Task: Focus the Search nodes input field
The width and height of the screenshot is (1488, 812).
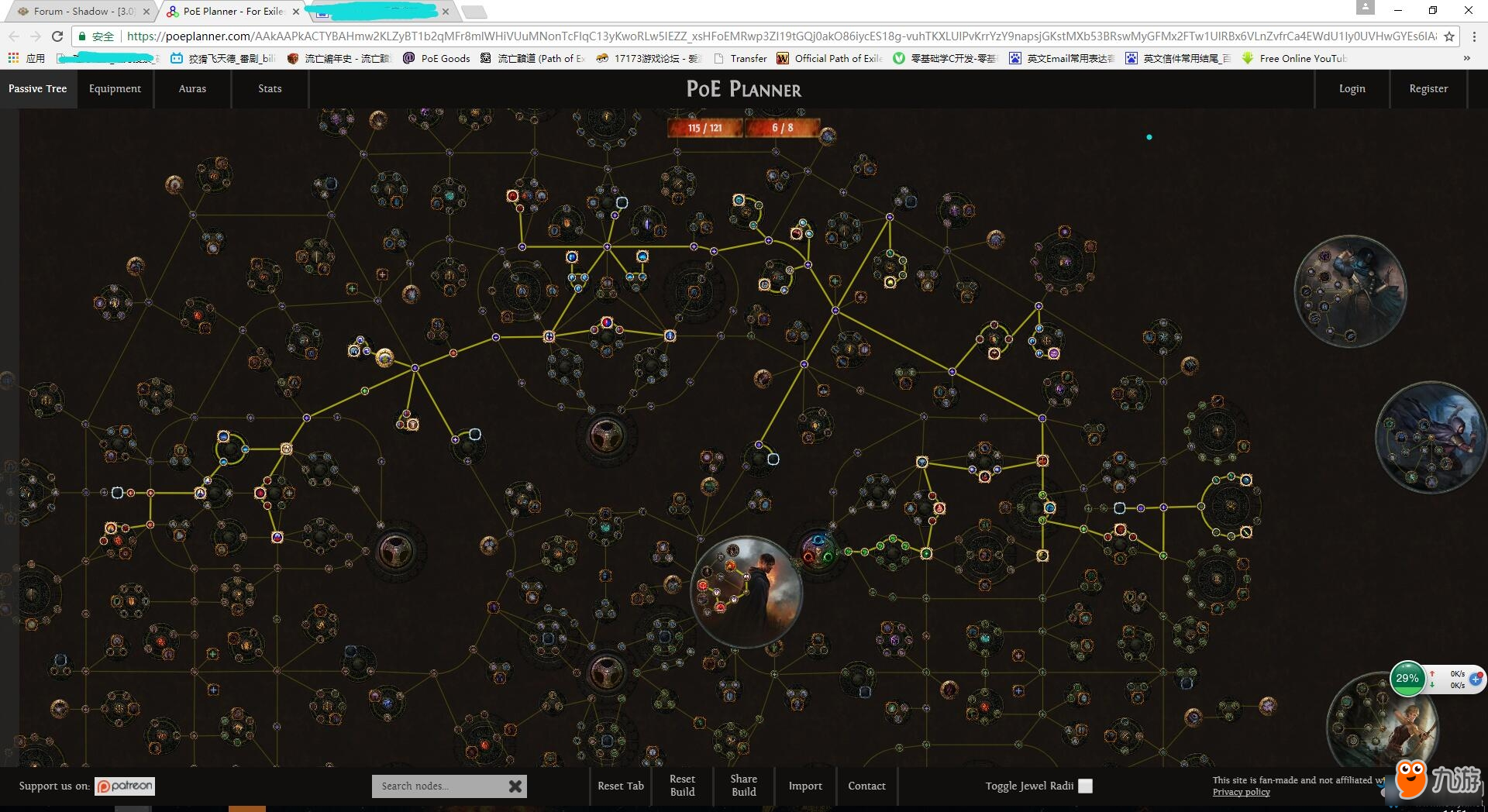Action: pos(439,786)
